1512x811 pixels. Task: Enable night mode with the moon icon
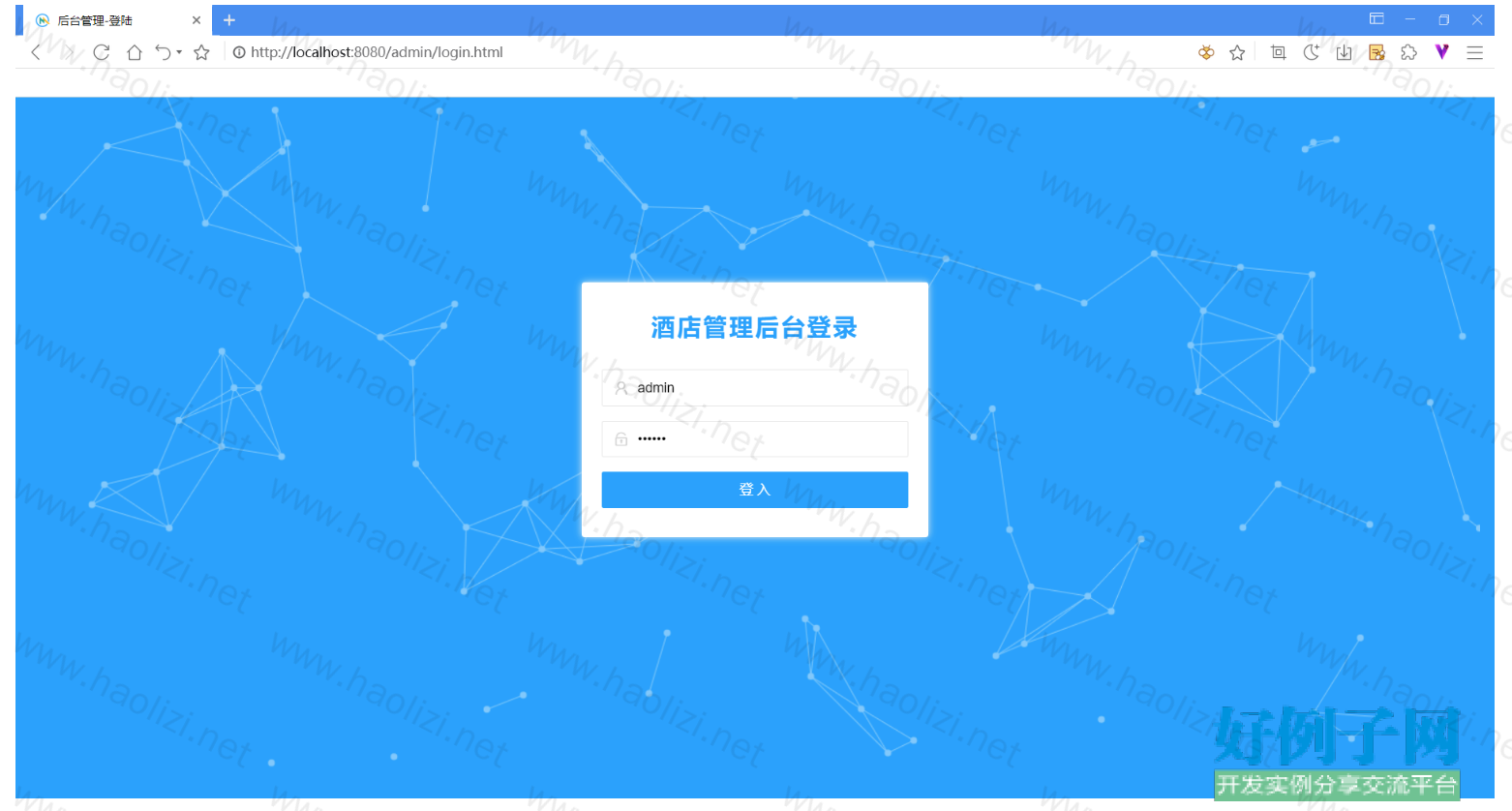coord(1311,52)
